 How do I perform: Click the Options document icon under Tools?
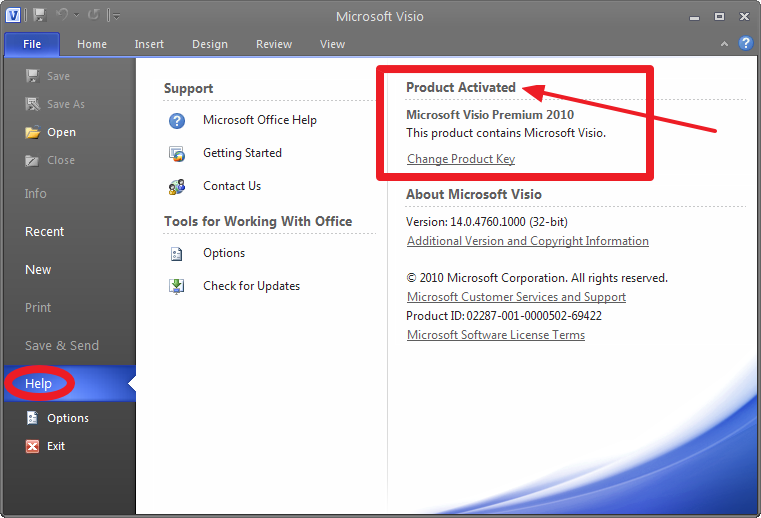pos(177,253)
